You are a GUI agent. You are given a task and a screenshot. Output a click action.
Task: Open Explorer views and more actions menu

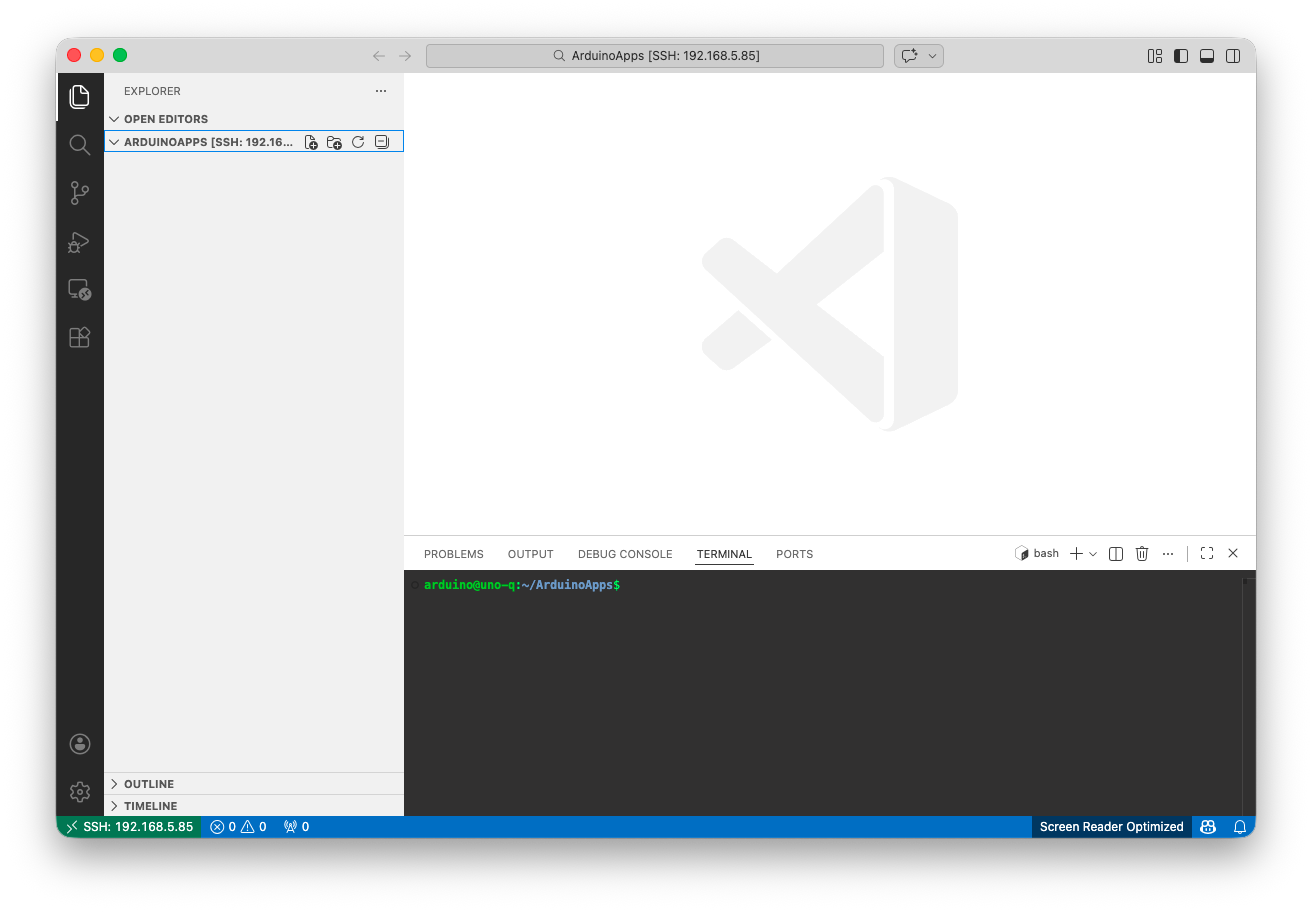(x=381, y=91)
